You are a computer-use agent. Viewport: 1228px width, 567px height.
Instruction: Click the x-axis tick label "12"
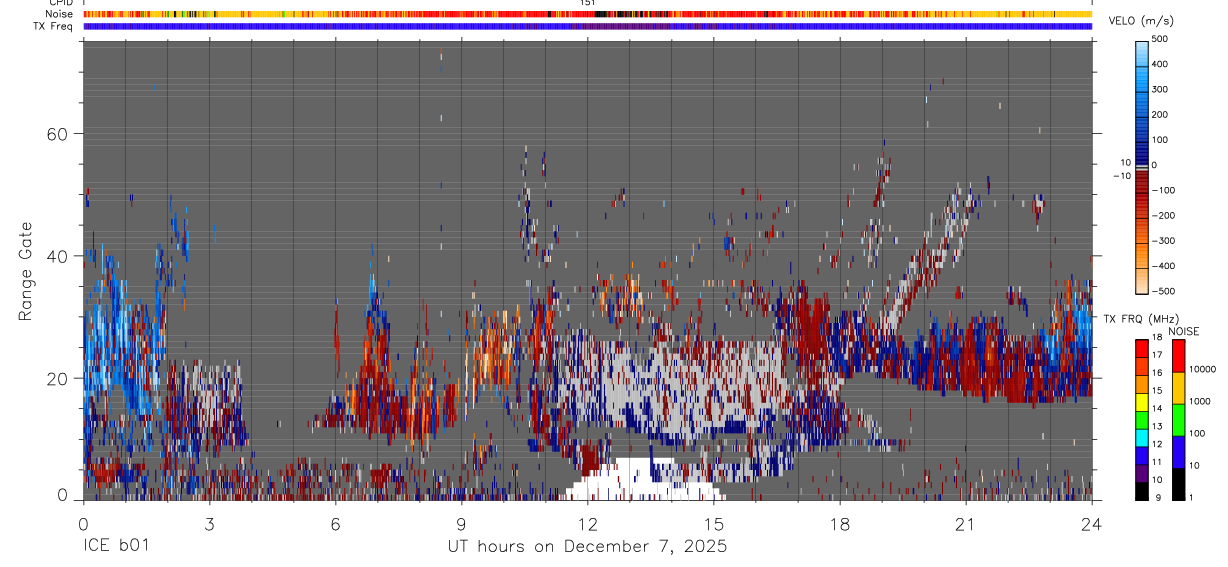pyautogui.click(x=587, y=523)
